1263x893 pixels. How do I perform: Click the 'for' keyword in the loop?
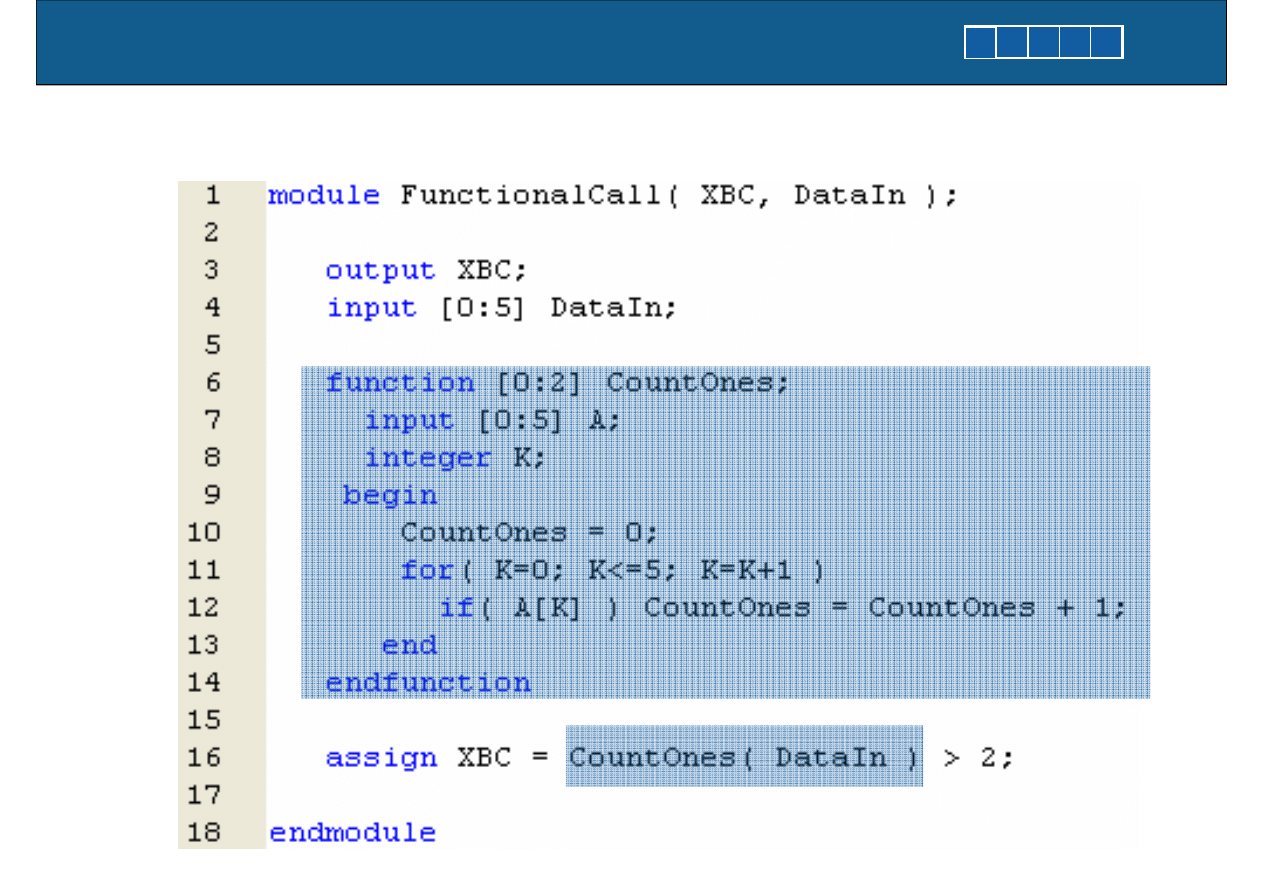pyautogui.click(x=426, y=570)
